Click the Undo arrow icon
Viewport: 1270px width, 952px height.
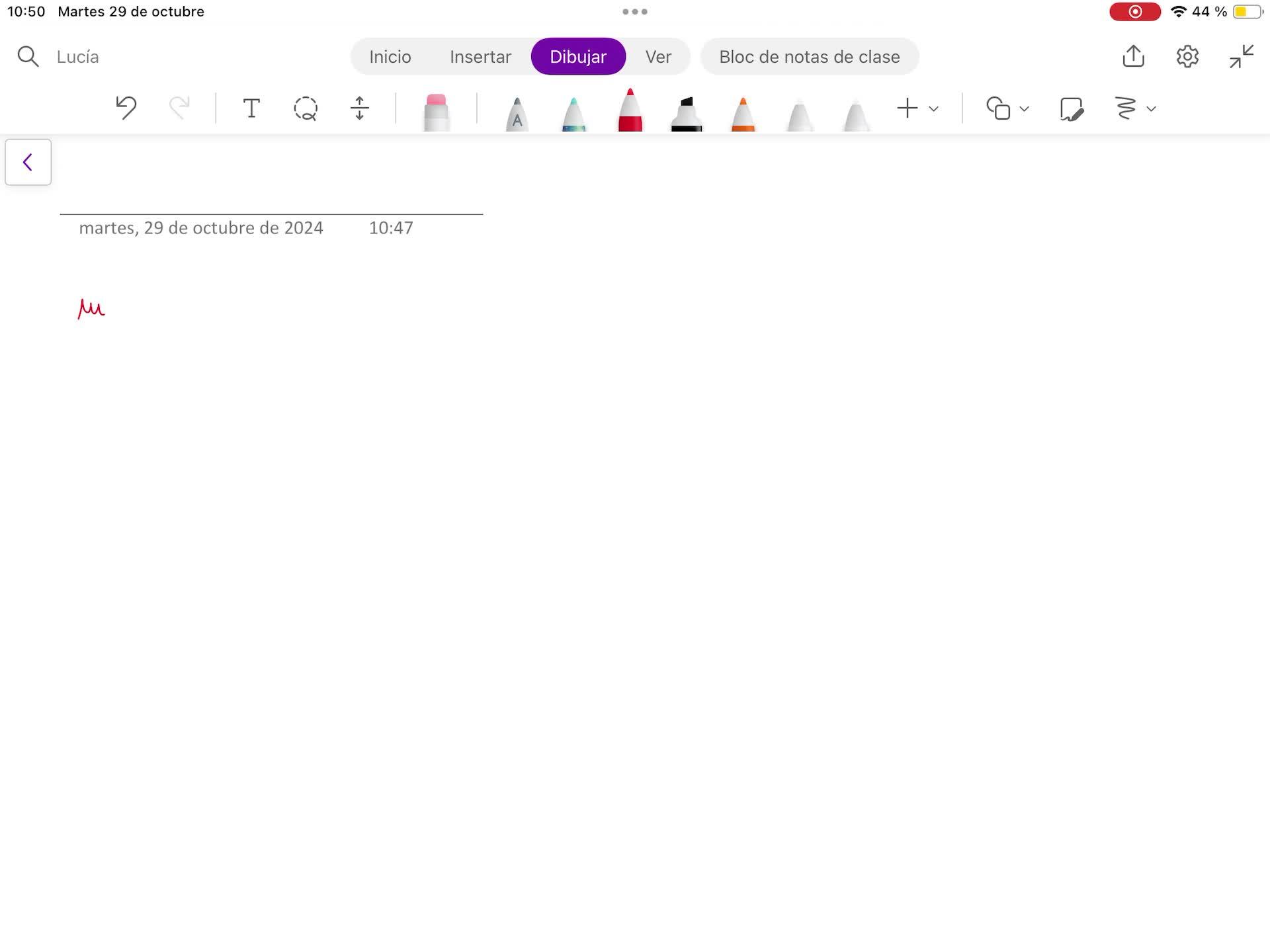(x=126, y=108)
